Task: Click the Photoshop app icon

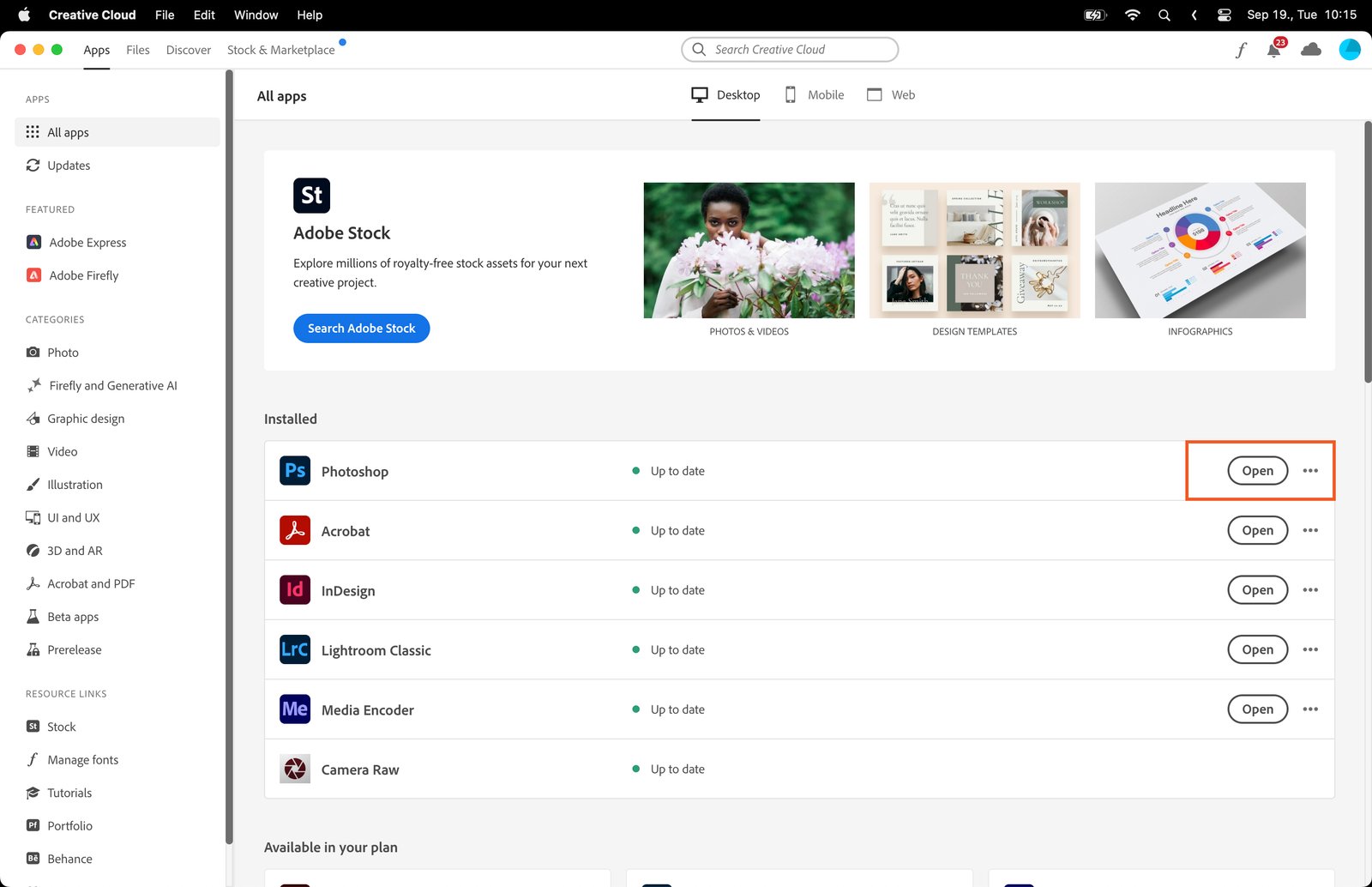Action: 295,471
